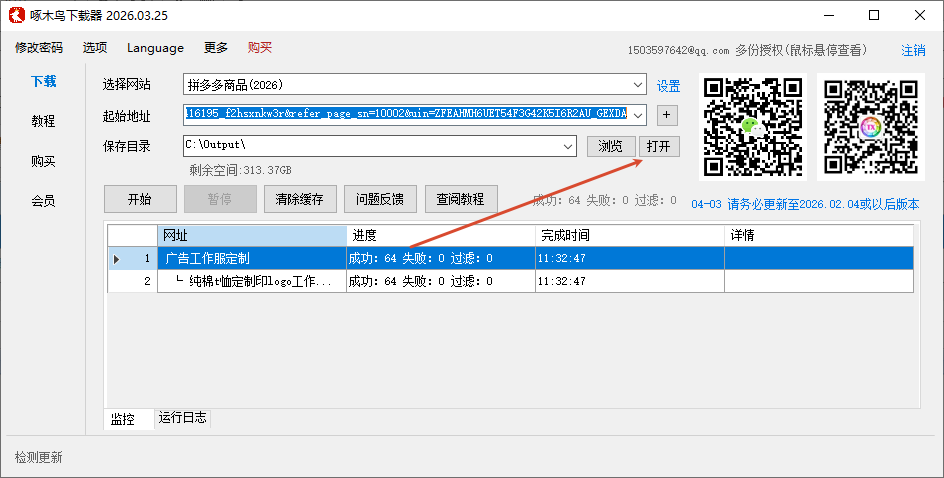Open the 修改密码 menu
The image size is (944, 478).
[39, 48]
